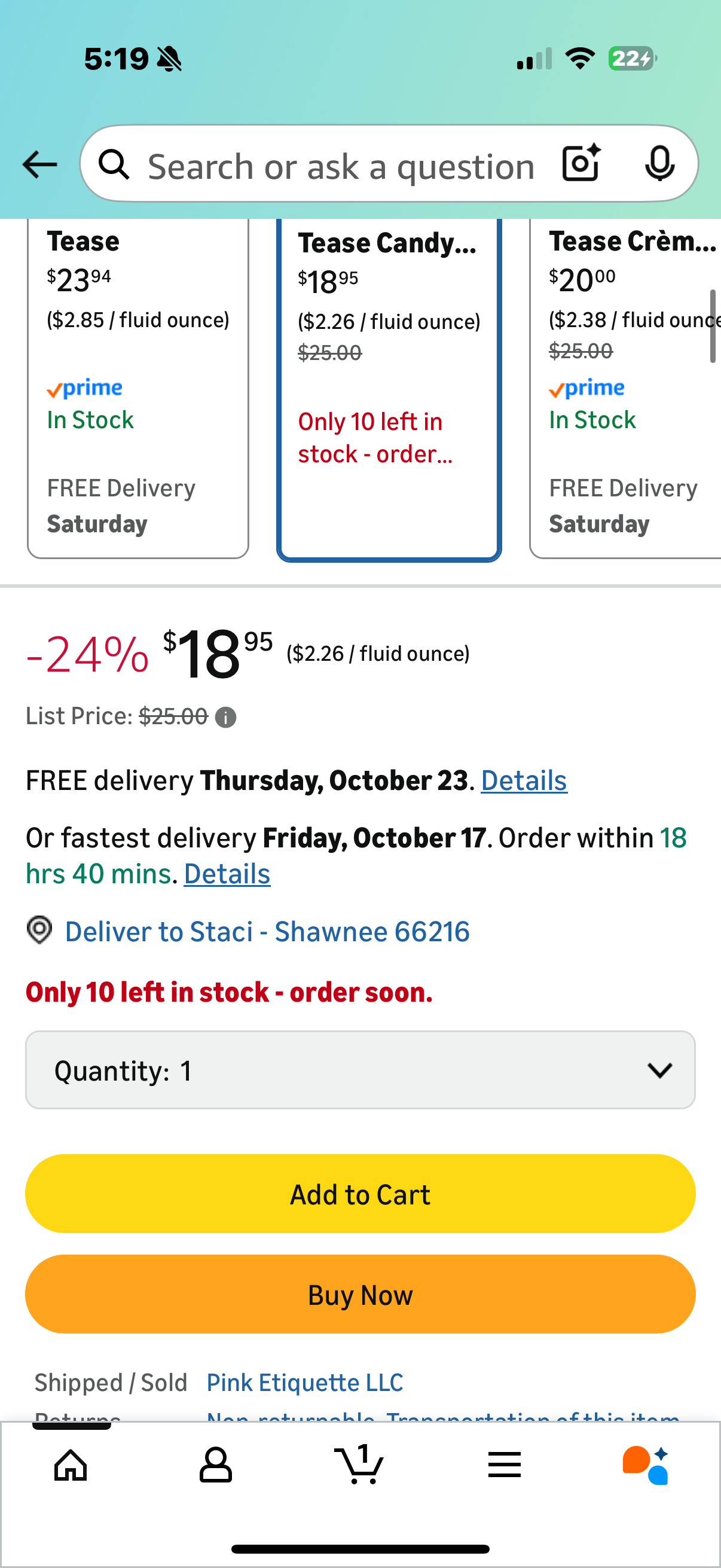The height and width of the screenshot is (1568, 721).
Task: Open the hamburger menu tab
Action: pyautogui.click(x=505, y=1465)
